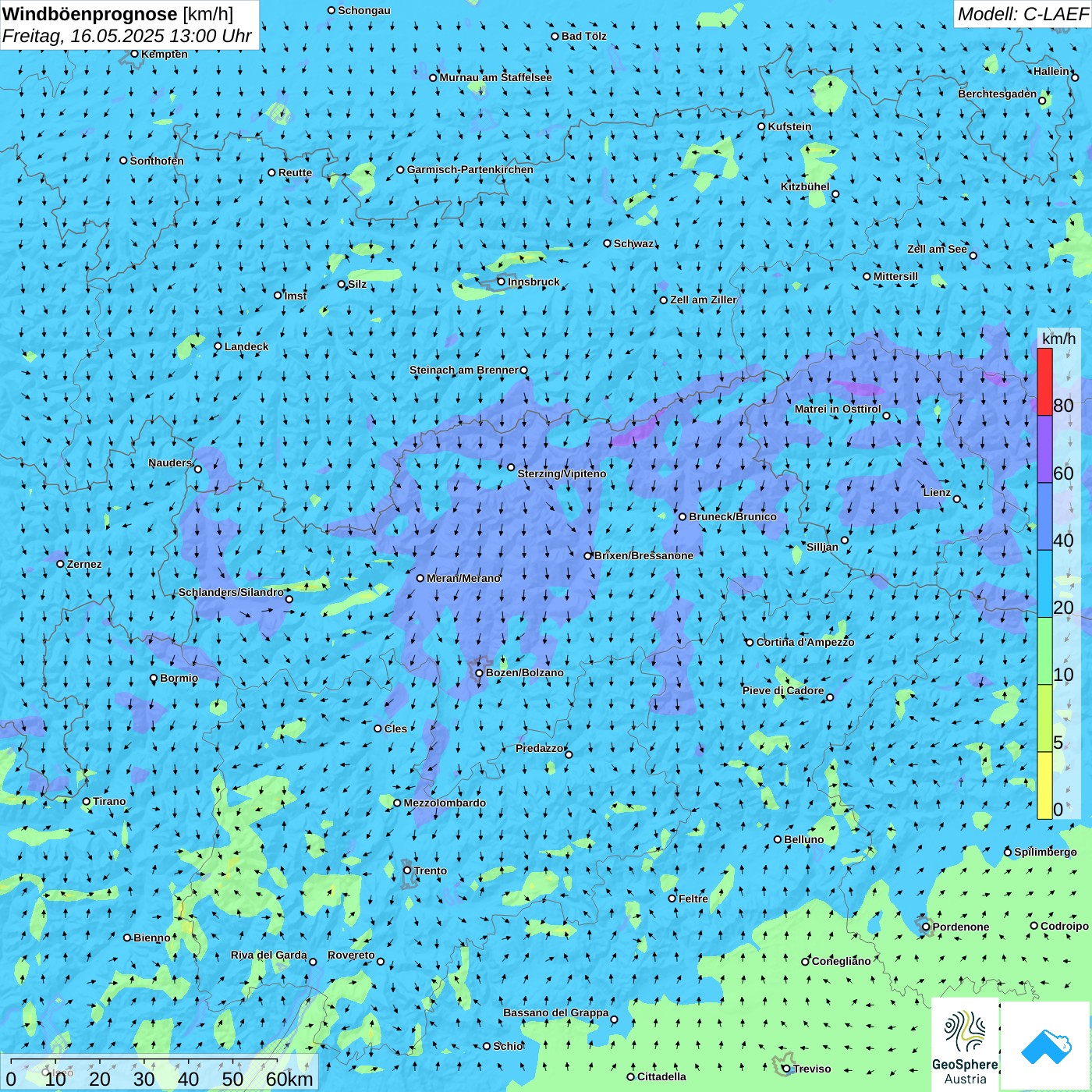Click the Cortina d'Ampezzo label

point(805,642)
